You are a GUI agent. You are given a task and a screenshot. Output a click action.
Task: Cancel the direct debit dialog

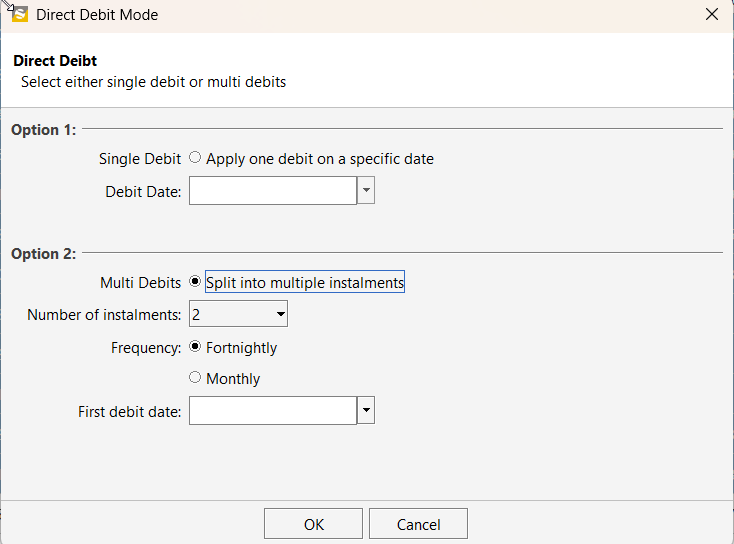coord(418,525)
